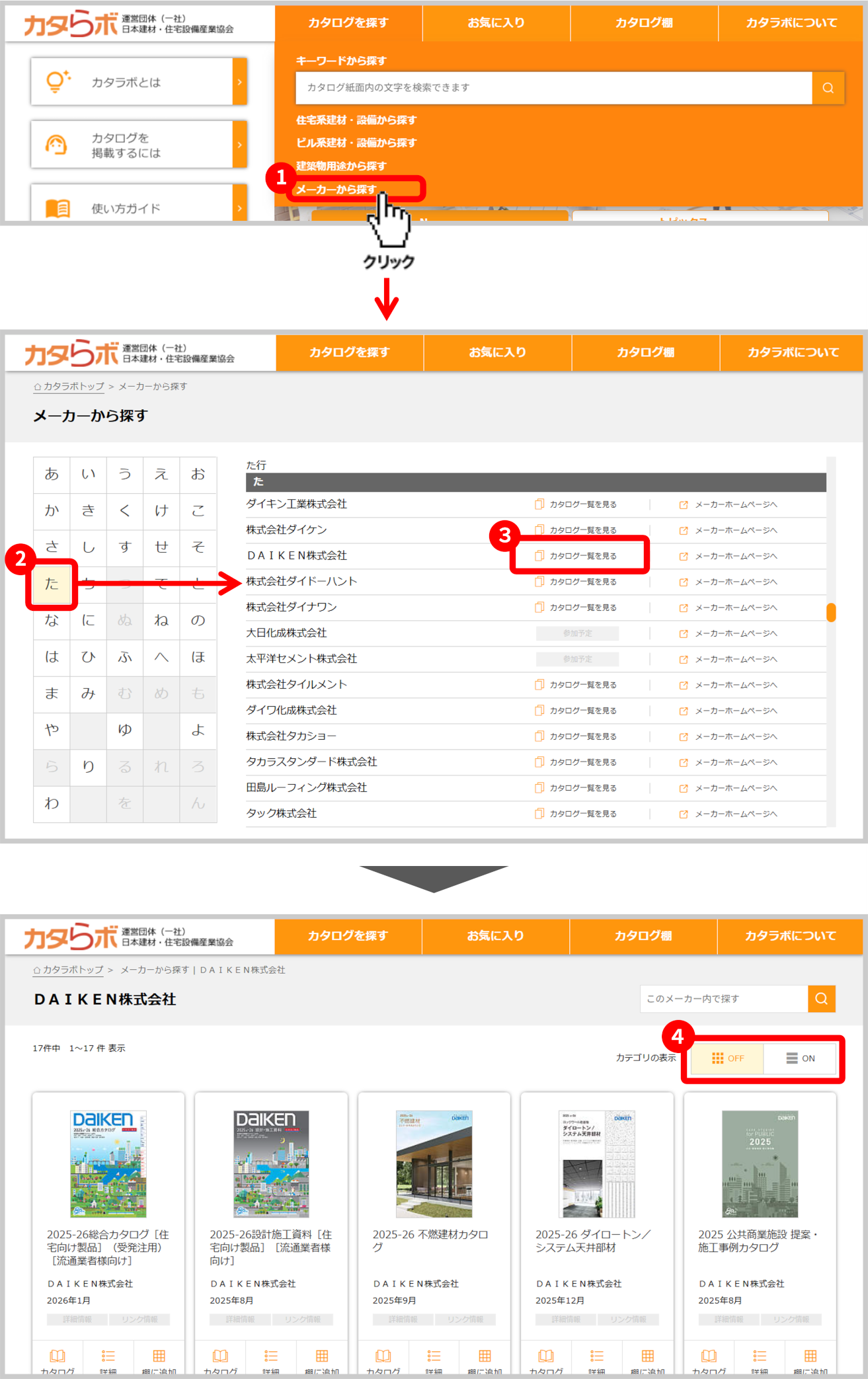Open the 2025-26総合カタログ book icon
Image resolution: width=868 pixels, height=1379 pixels.
[58, 1356]
